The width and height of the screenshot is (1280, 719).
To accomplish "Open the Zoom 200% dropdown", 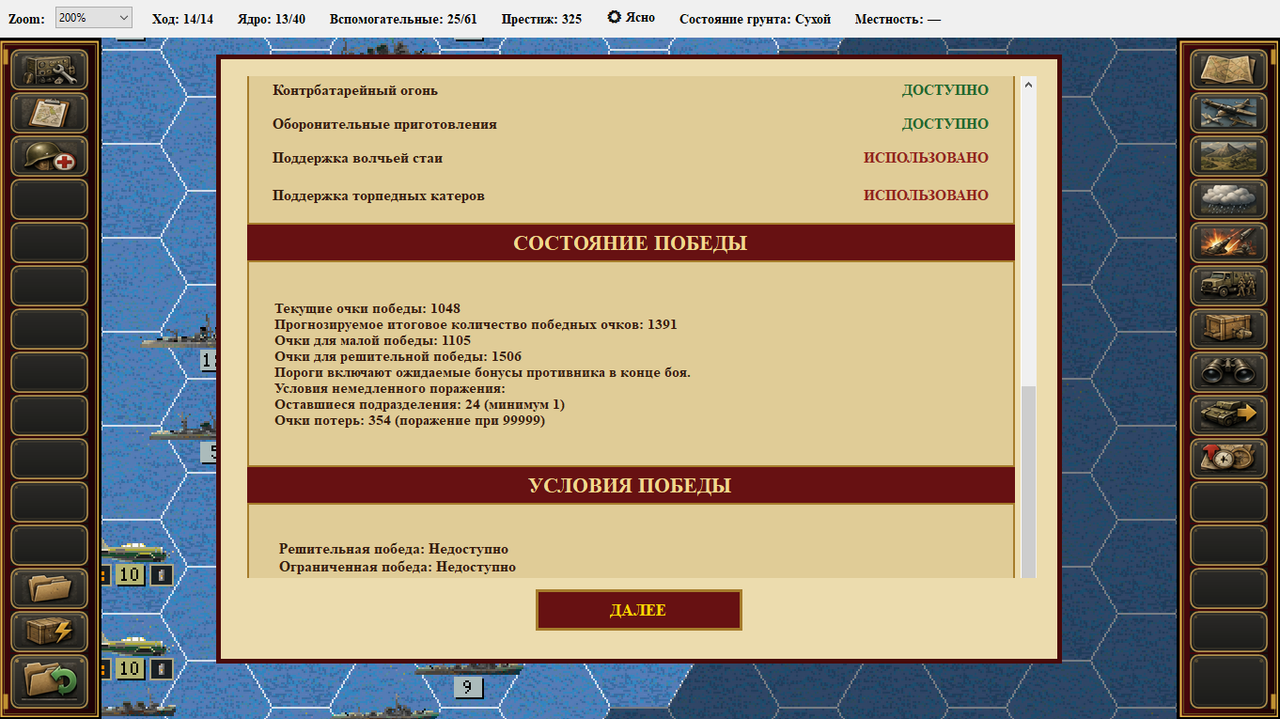I will pos(93,18).
